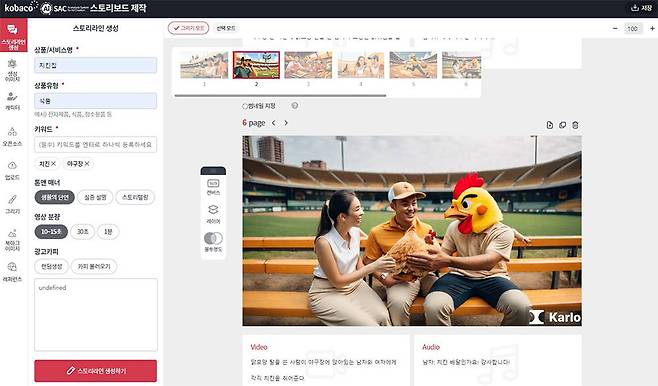
Task: Click the 저장 button in top bar
Action: coord(642,8)
